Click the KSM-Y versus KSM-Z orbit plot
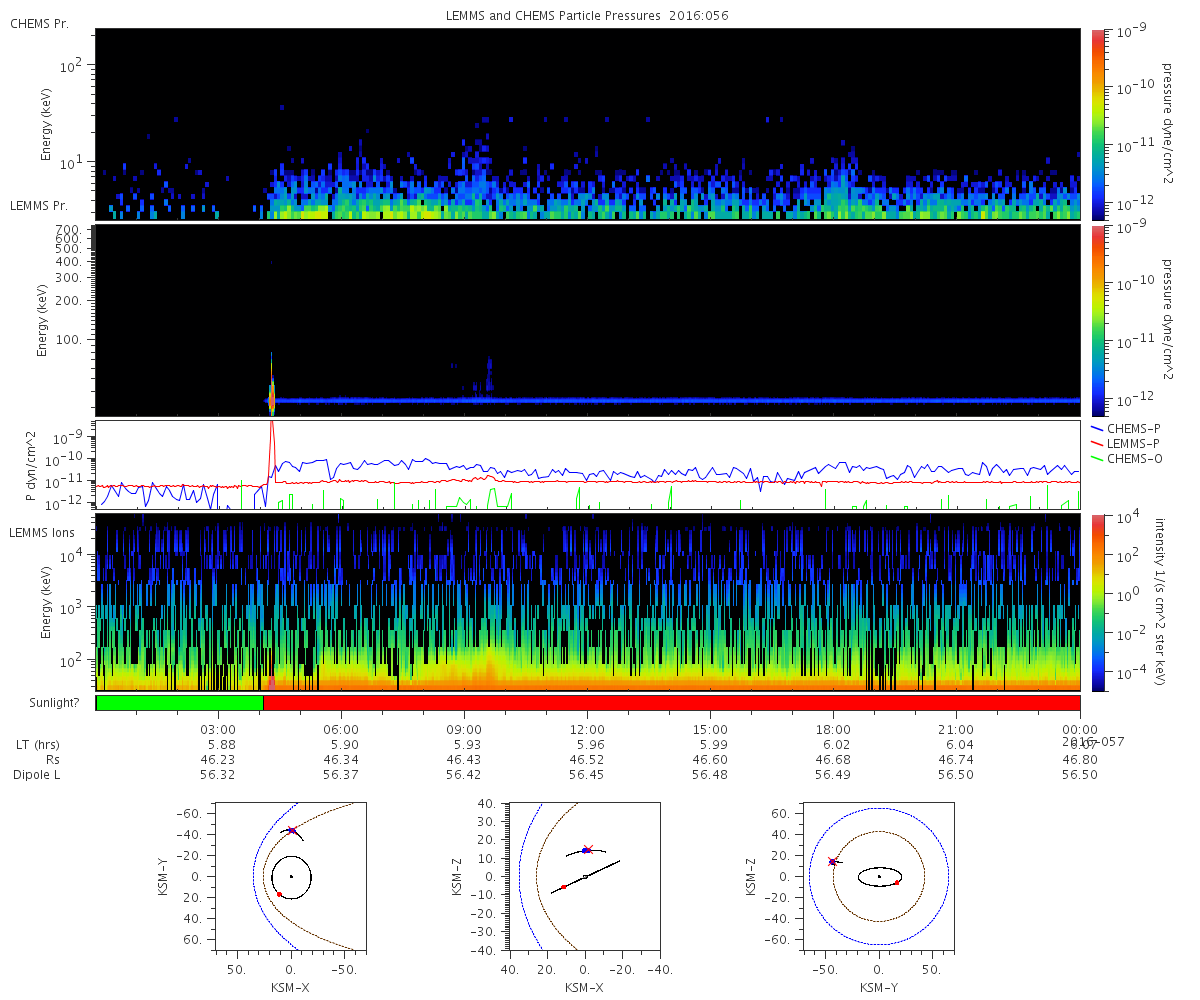1200x1000 pixels. [x=878, y=874]
